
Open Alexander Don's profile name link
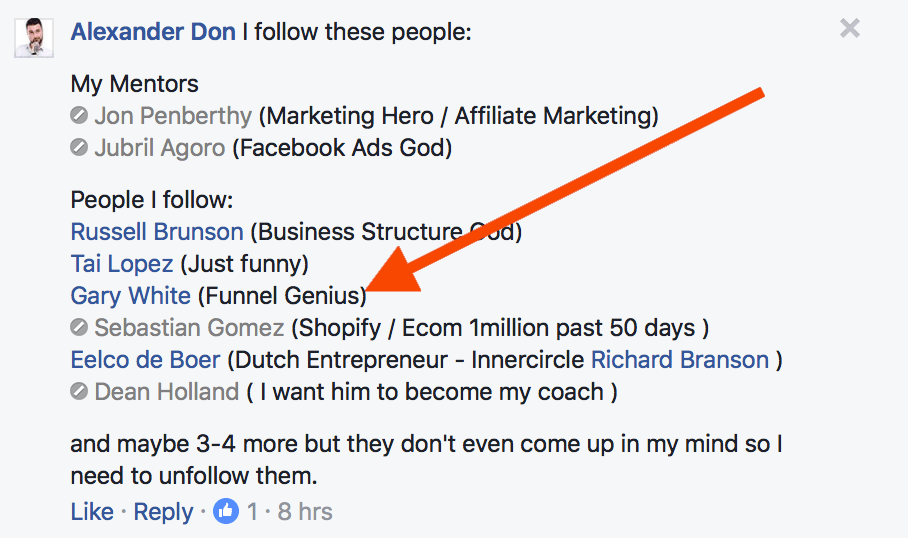click(x=153, y=32)
